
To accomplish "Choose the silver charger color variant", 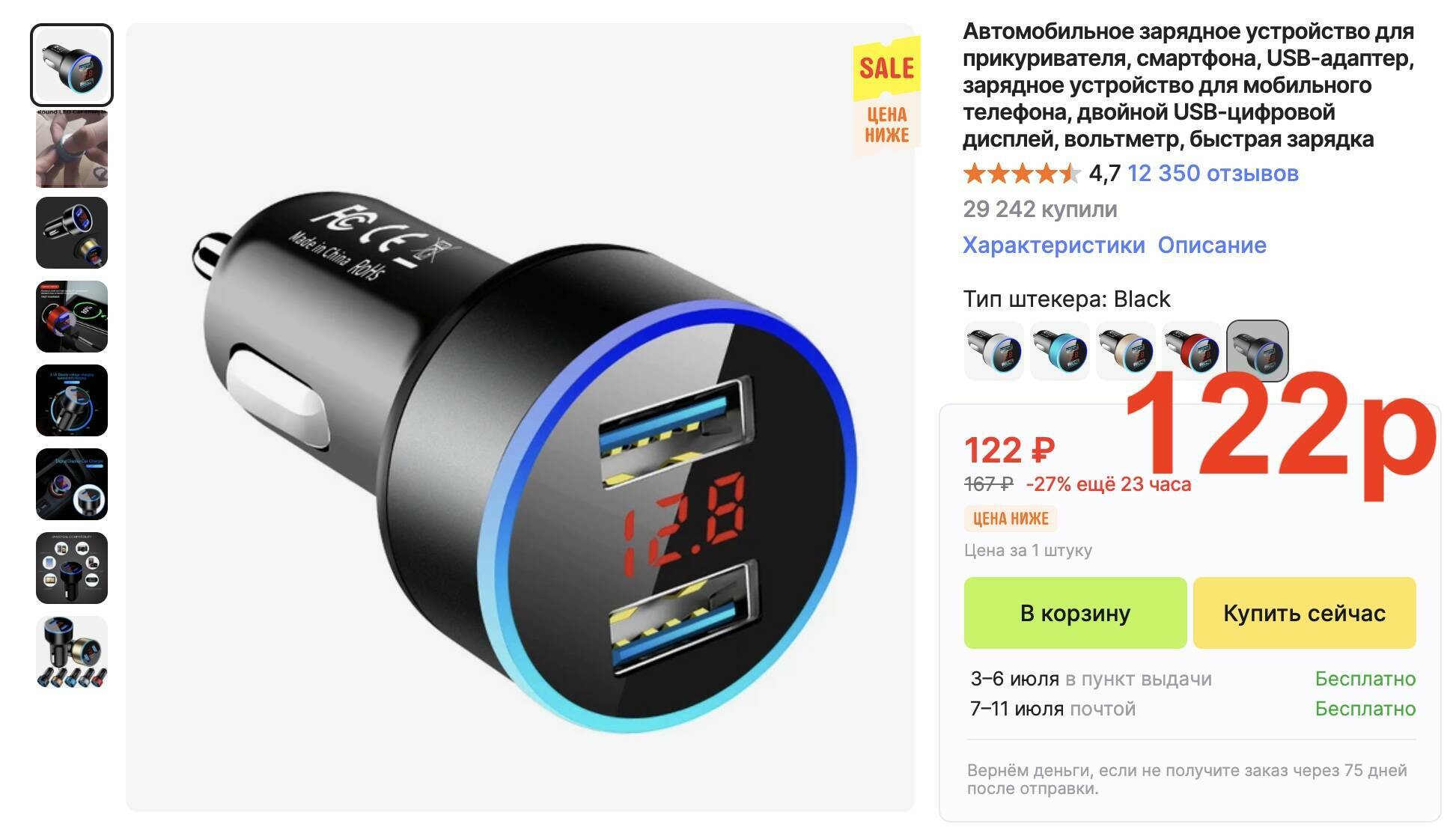I will [994, 351].
